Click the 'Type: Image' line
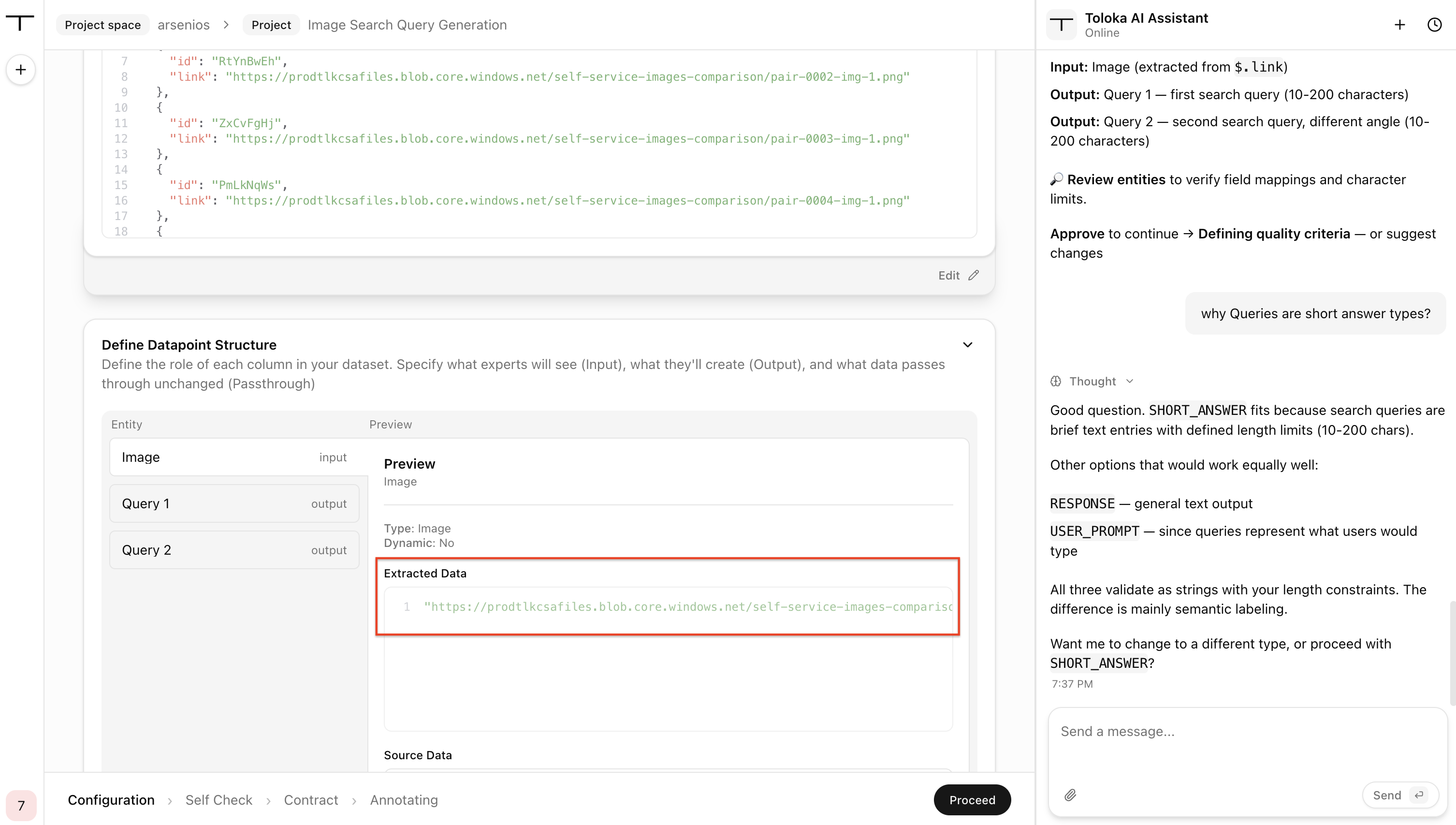 click(x=417, y=529)
